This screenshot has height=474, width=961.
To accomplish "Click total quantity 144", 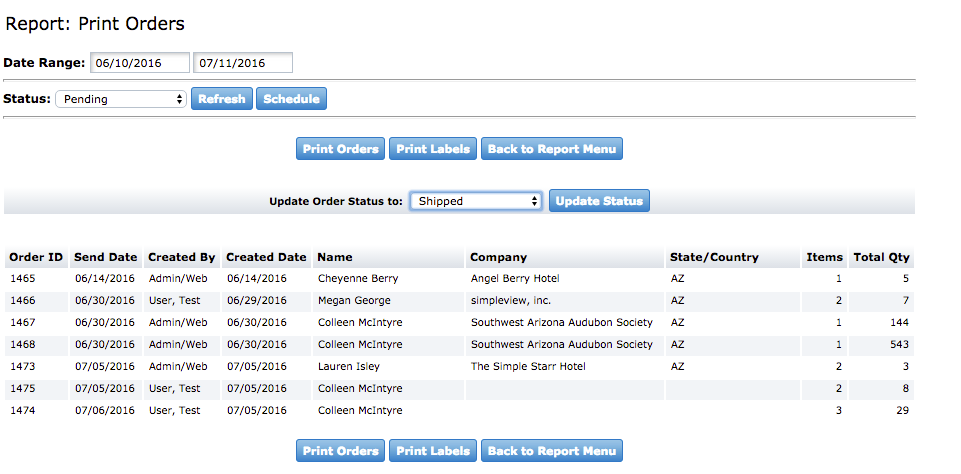I will pos(899,323).
